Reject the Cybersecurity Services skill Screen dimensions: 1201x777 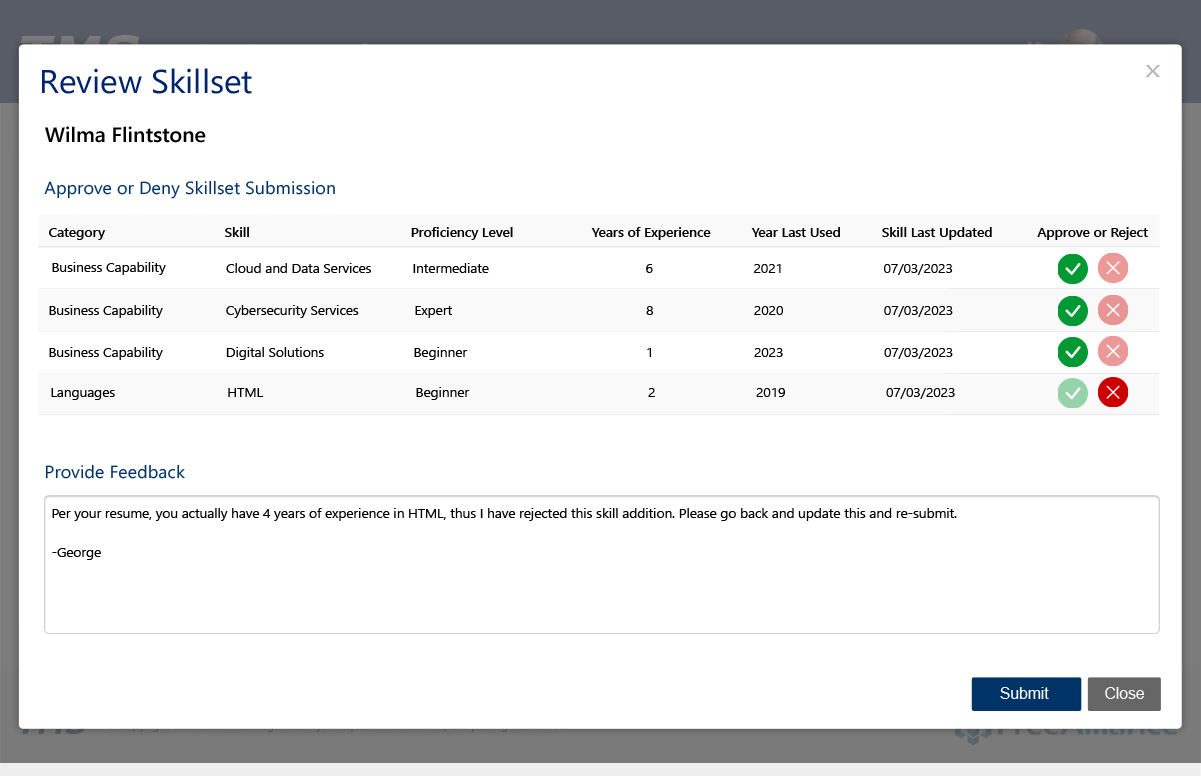point(1112,311)
